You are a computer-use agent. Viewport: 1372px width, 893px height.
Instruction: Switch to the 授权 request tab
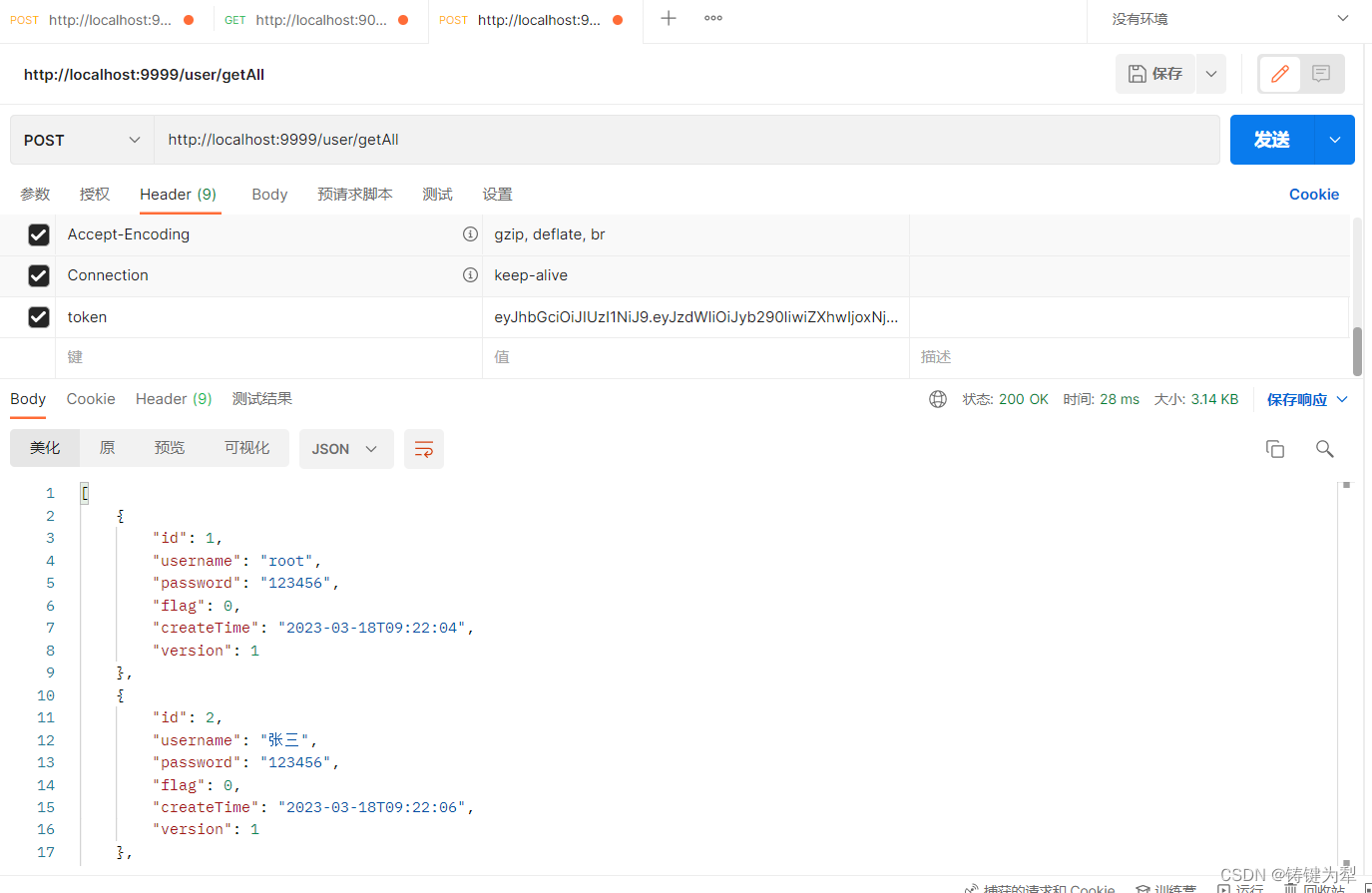(x=95, y=195)
